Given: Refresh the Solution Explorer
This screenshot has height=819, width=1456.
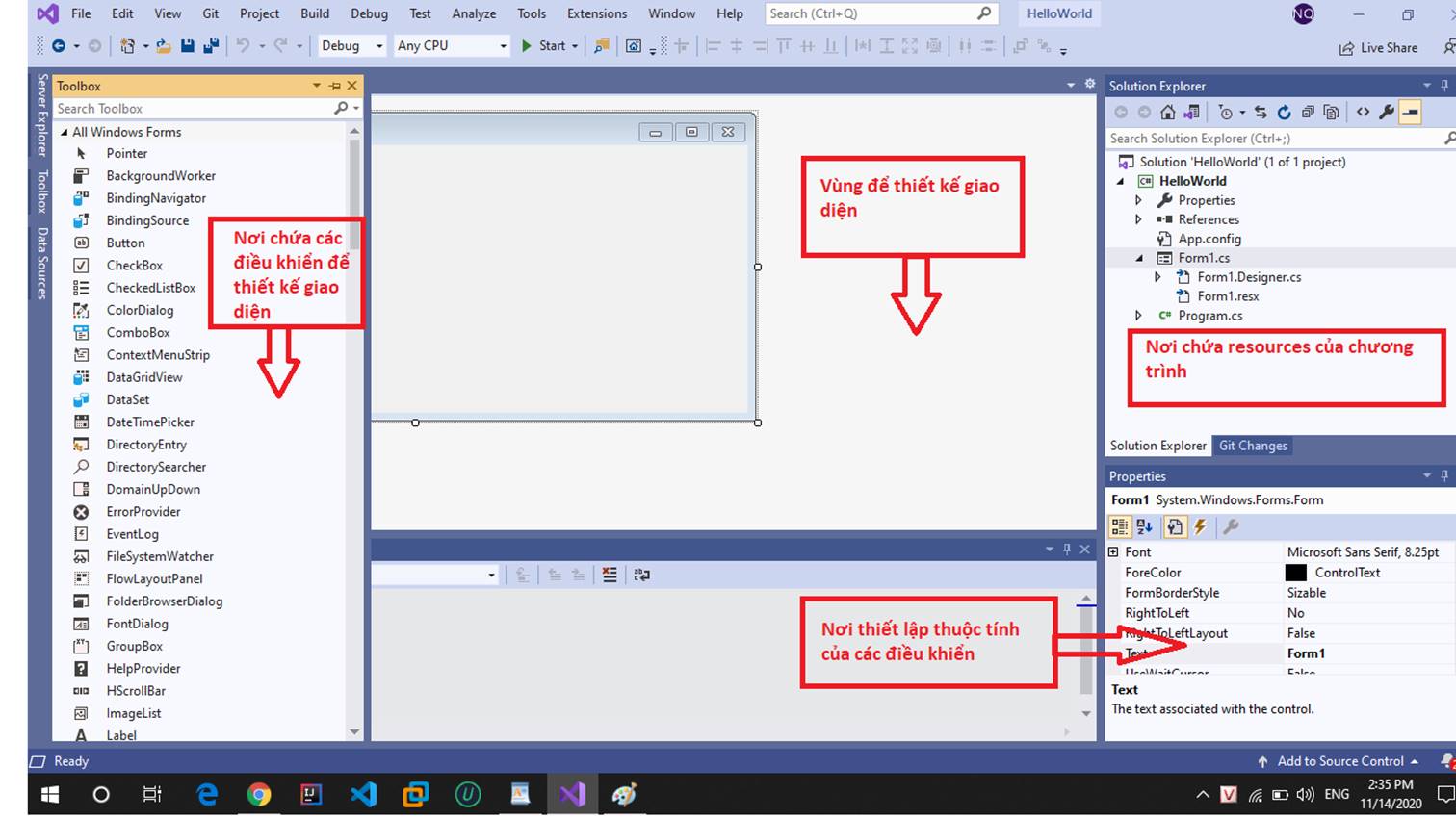Looking at the screenshot, I should (1286, 112).
